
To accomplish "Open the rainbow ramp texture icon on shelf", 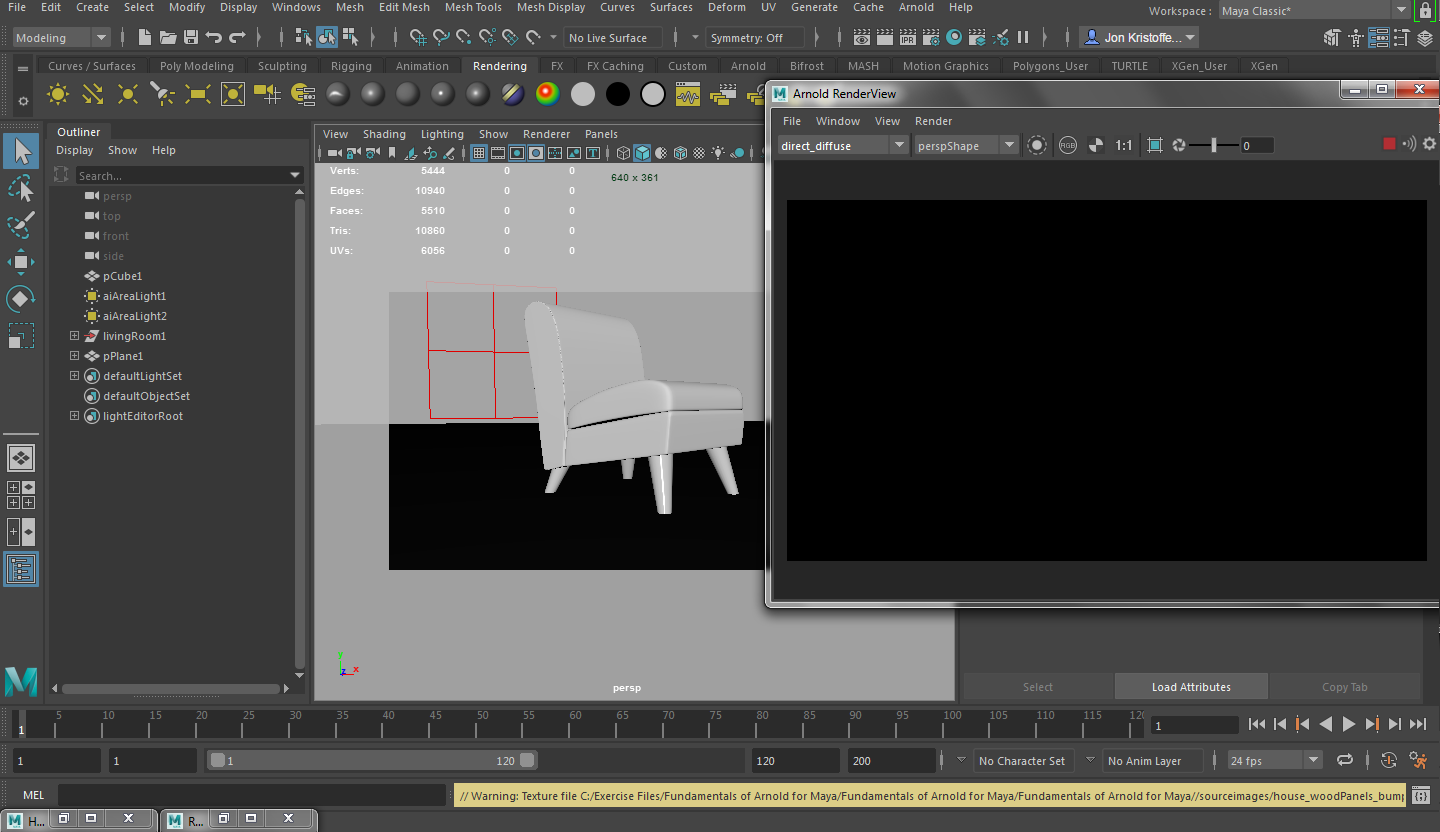I will click(547, 93).
